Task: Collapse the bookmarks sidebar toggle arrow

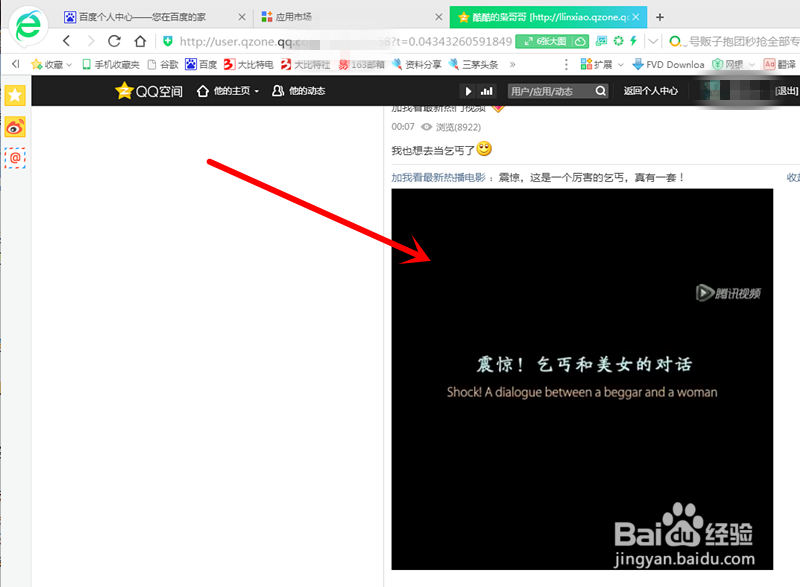Action: coord(15,64)
